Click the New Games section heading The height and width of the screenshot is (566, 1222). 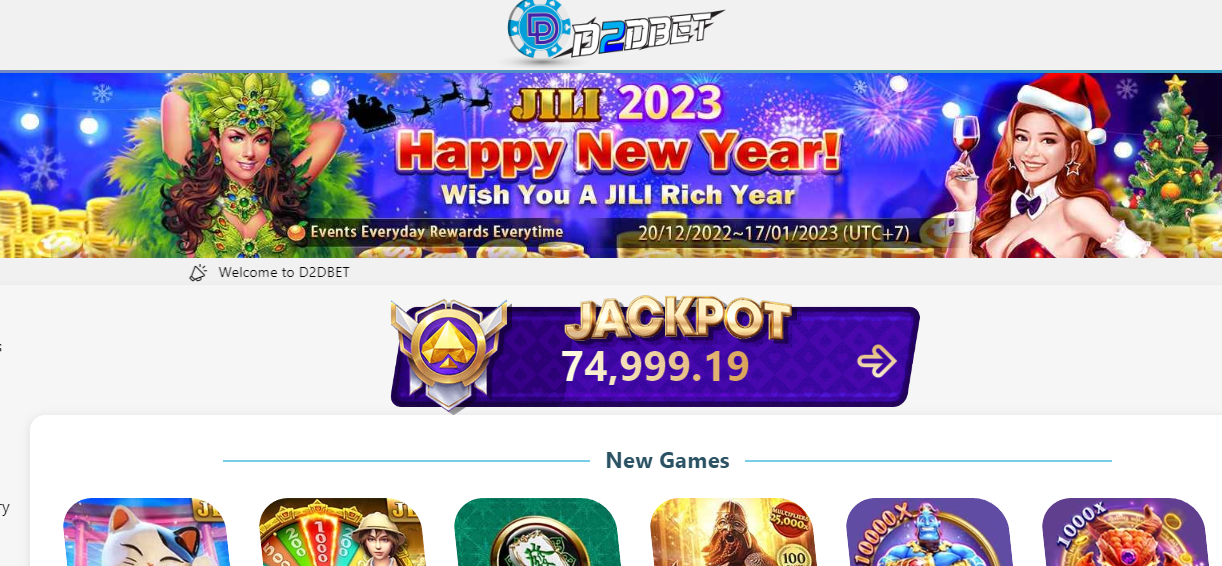(667, 461)
